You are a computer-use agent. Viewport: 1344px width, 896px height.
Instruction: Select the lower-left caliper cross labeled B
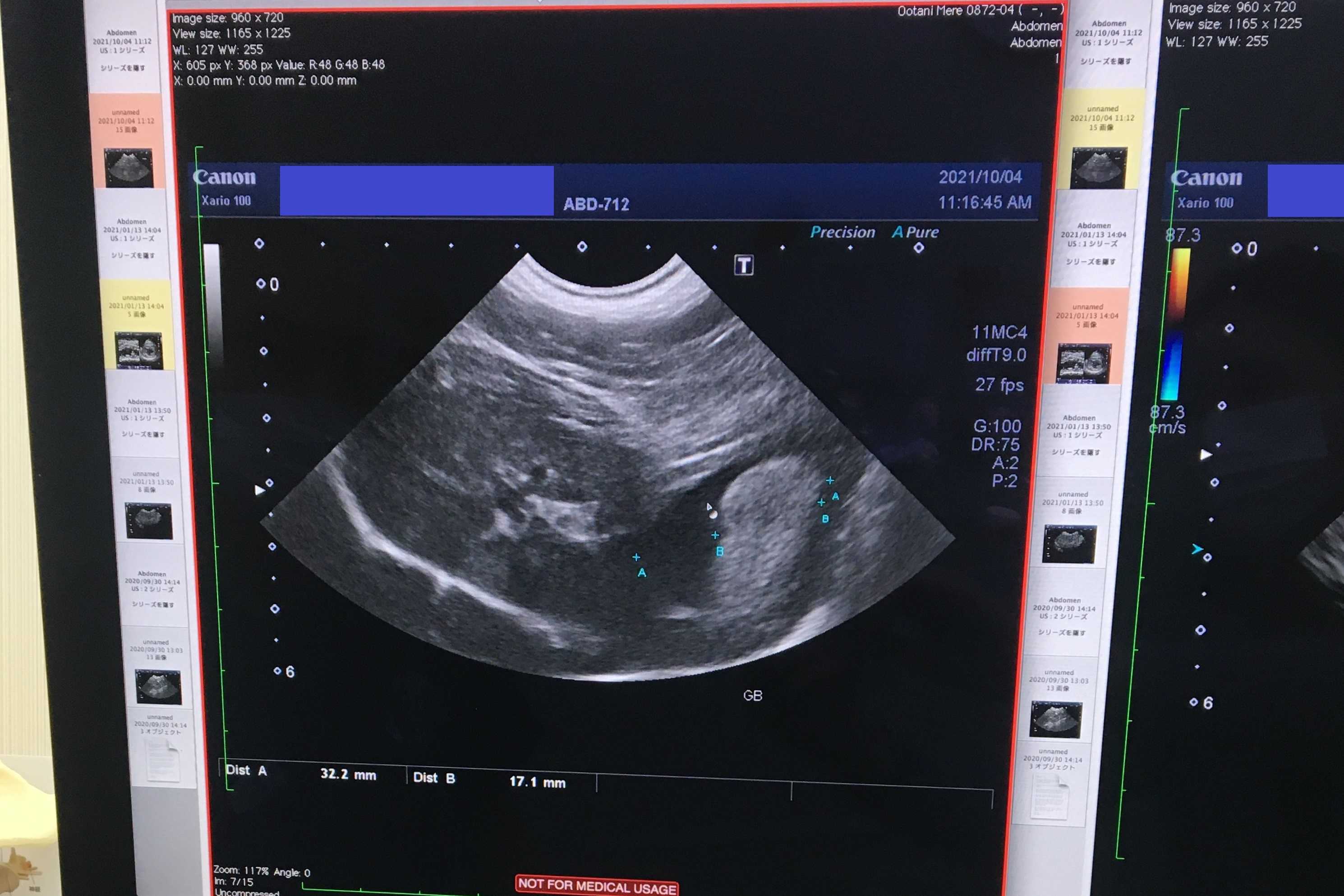point(715,535)
